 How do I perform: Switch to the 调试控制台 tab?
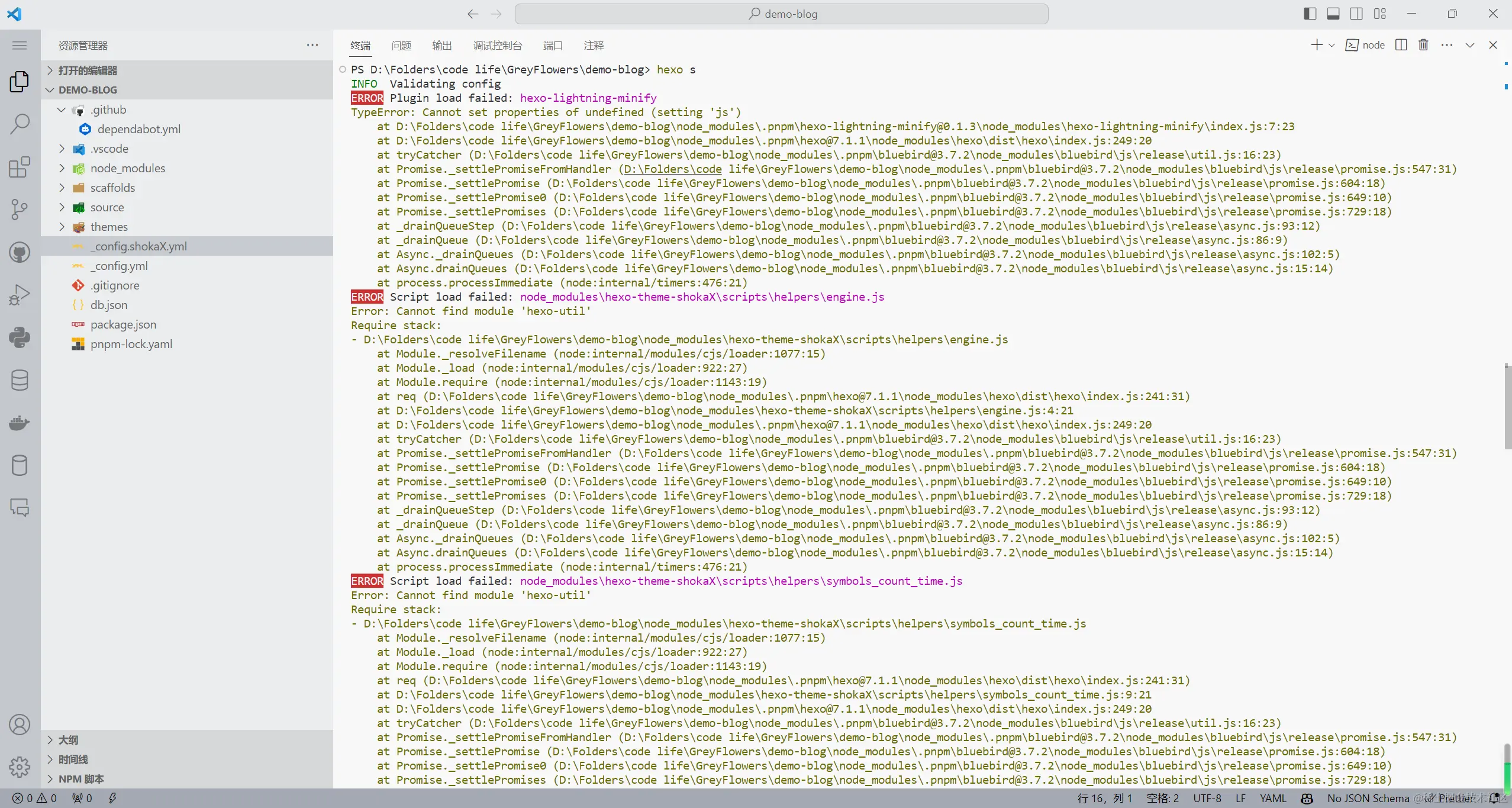tap(497, 46)
